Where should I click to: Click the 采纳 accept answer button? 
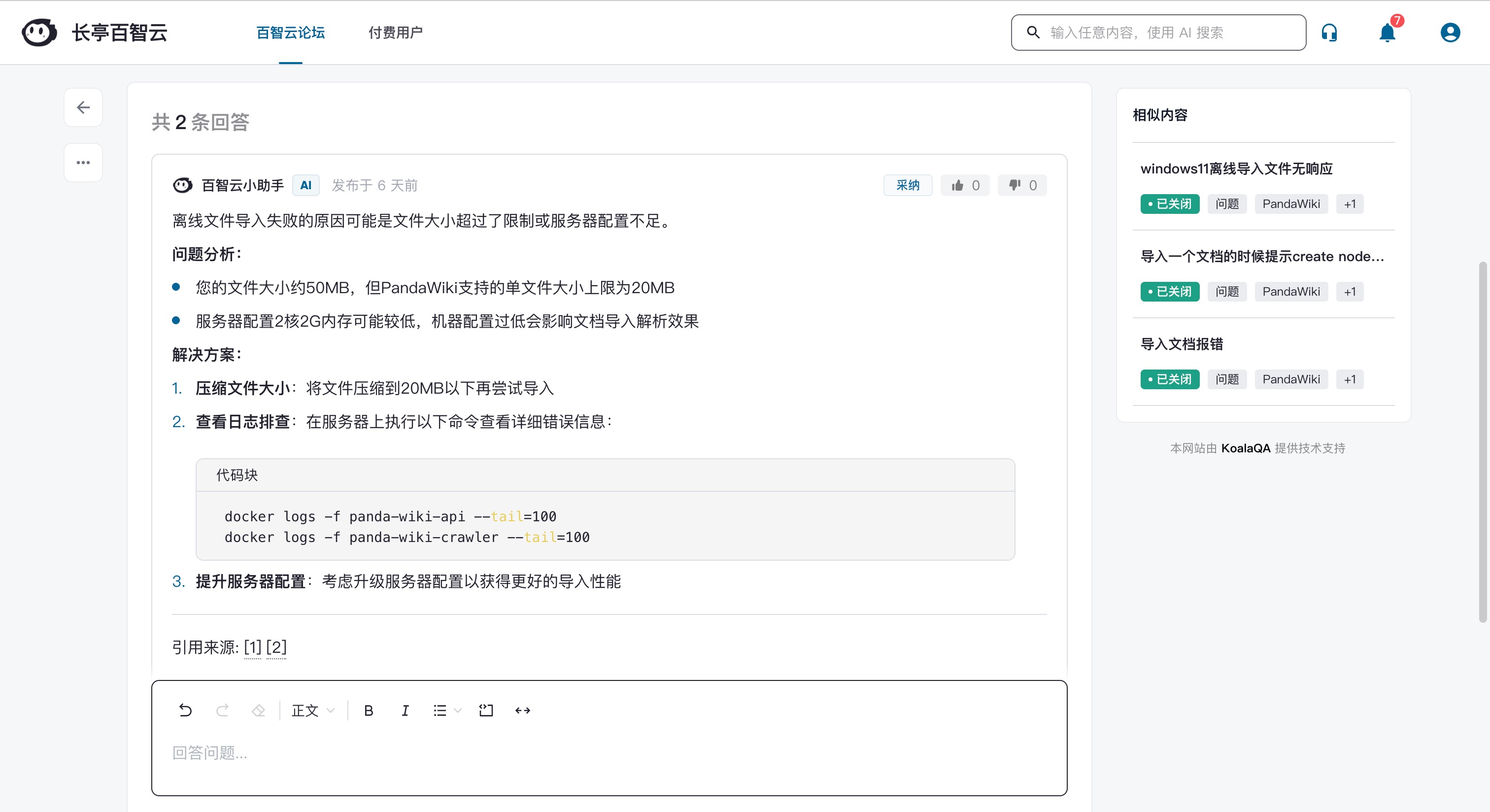click(908, 185)
